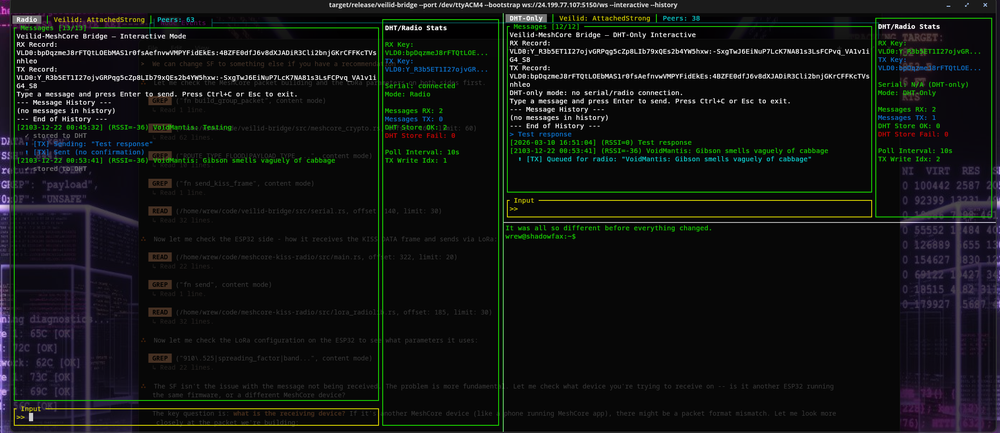Select the DHT-Only mode tab
This screenshot has height=433, width=1000.
point(526,19)
